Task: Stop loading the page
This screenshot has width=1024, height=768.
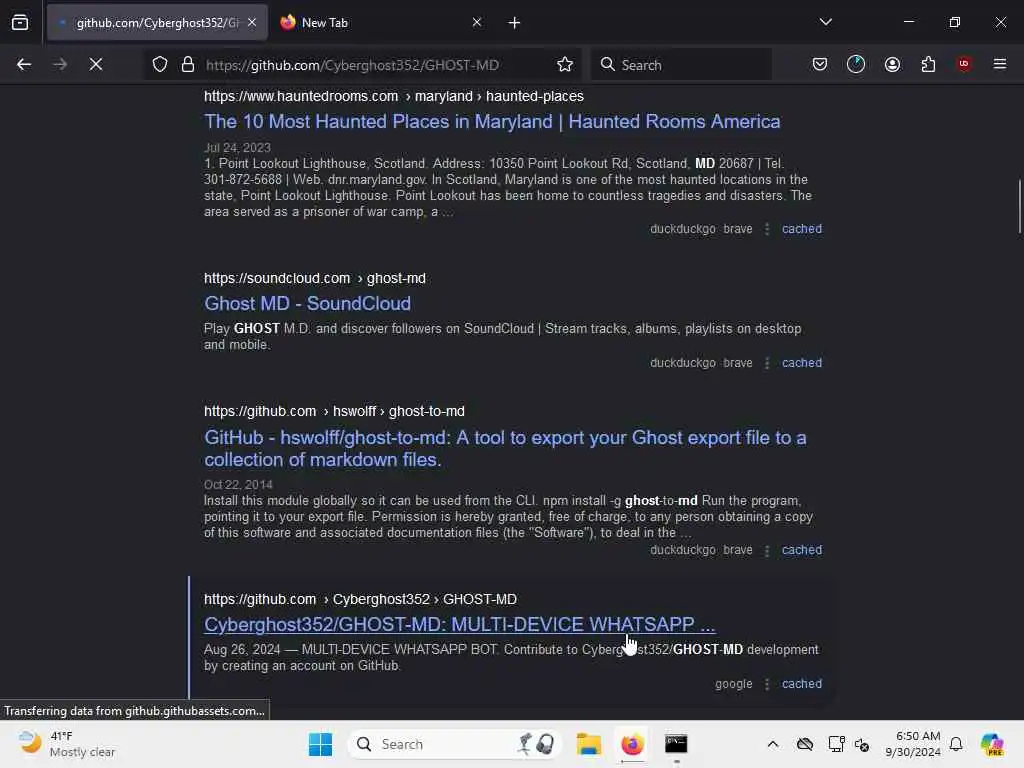Action: pos(96,65)
